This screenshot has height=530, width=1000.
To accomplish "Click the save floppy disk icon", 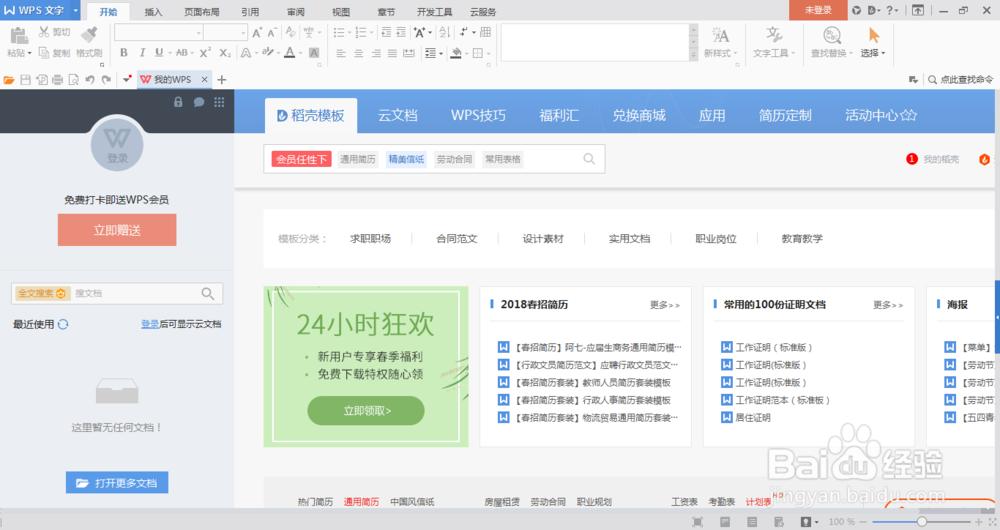I will coord(26,80).
